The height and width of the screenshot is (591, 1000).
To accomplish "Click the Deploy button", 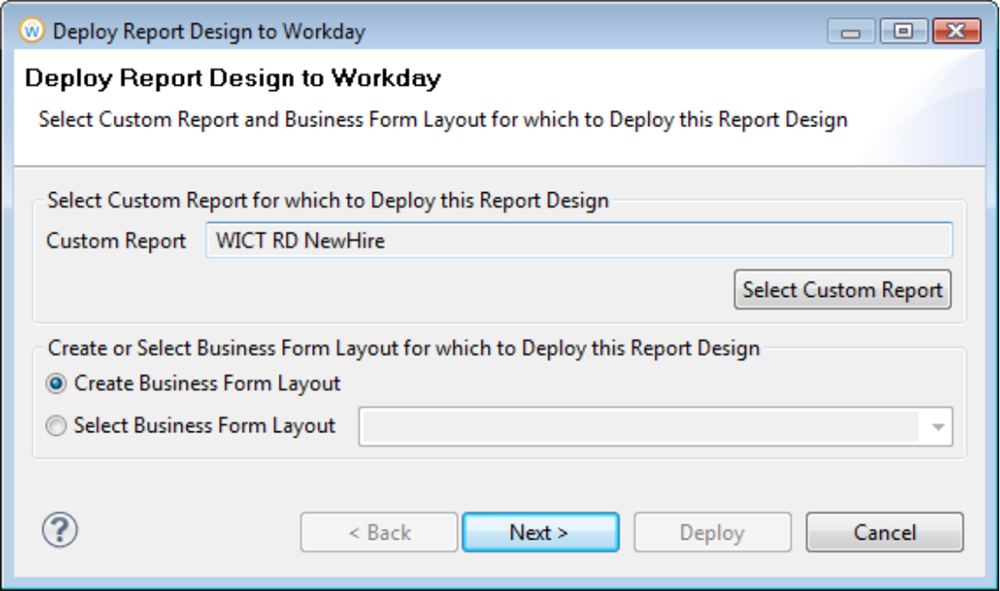I will tap(712, 532).
